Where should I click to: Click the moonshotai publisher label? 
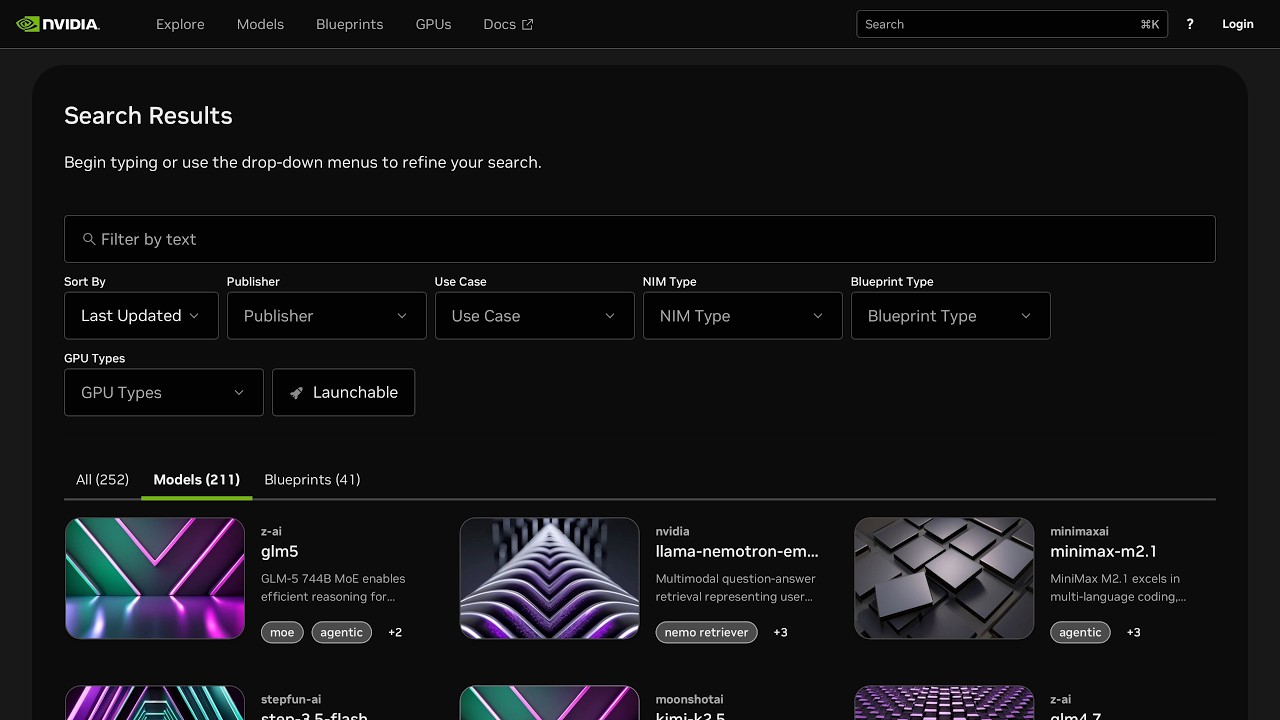coord(689,700)
